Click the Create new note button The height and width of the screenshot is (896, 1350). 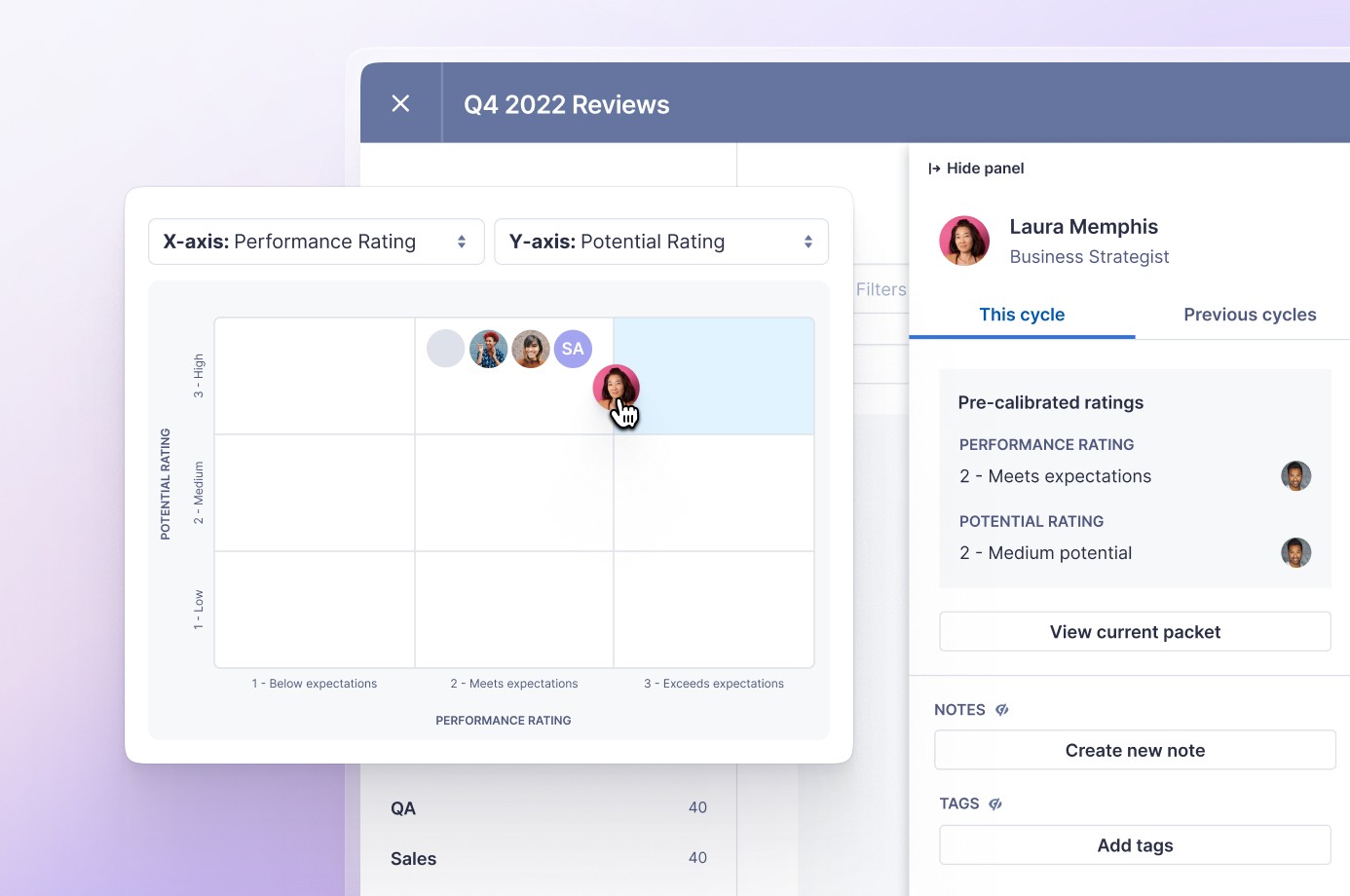pos(1135,750)
